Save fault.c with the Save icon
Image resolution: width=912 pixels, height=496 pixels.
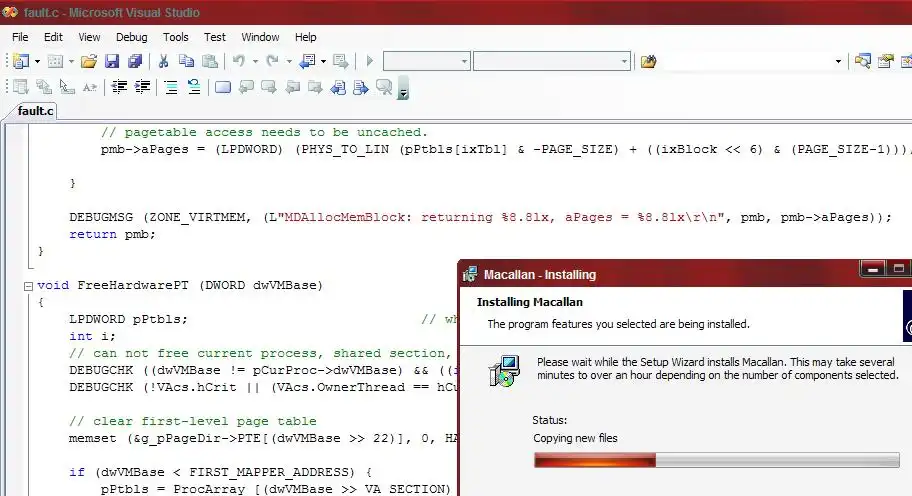(x=112, y=61)
